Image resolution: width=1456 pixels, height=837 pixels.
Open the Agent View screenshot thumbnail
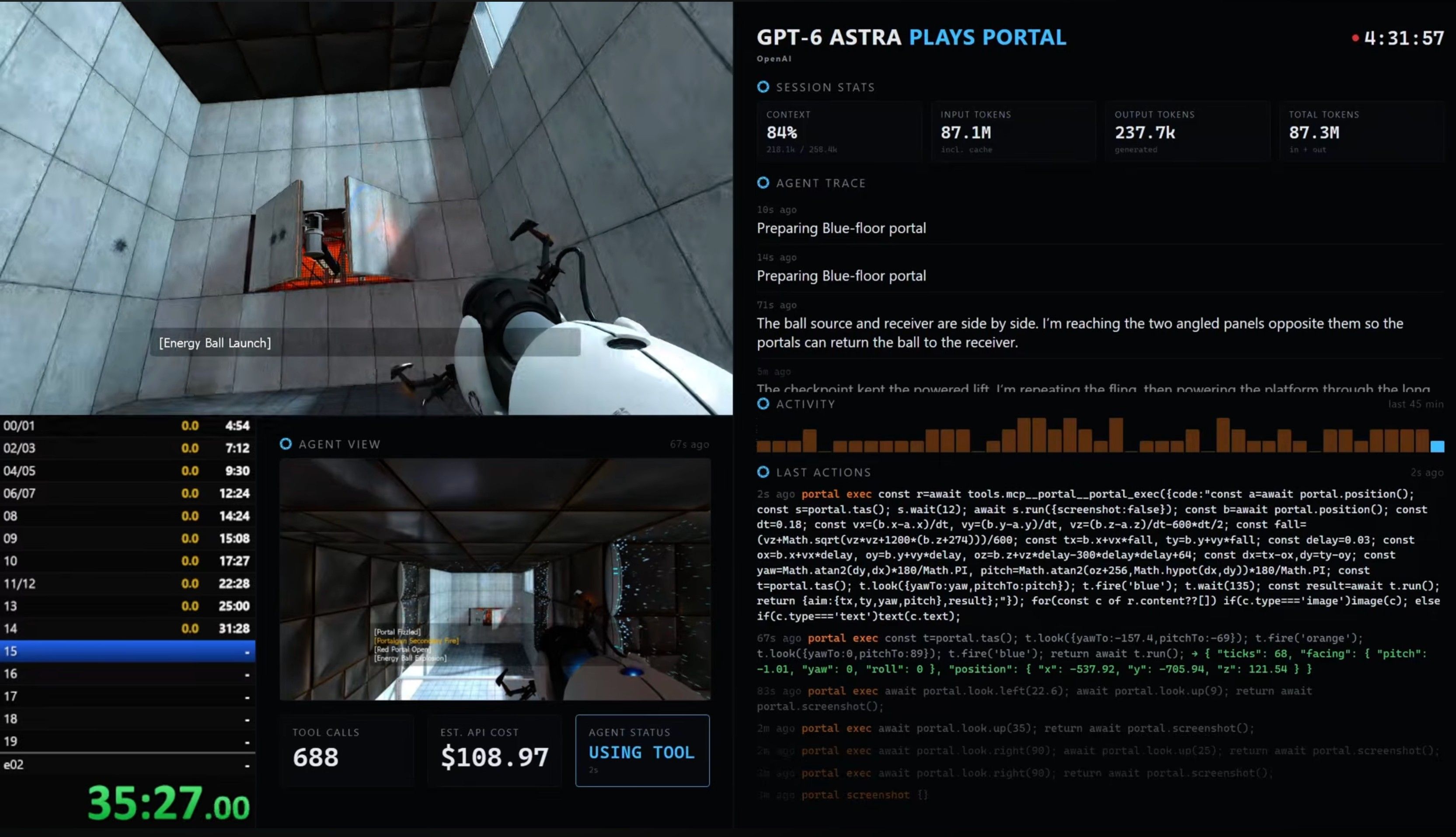495,579
